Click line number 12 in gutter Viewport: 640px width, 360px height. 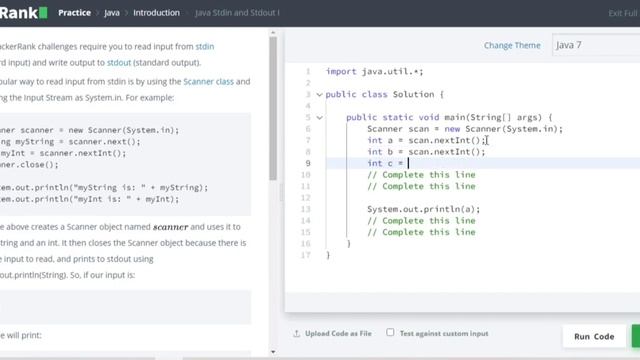click(x=305, y=198)
